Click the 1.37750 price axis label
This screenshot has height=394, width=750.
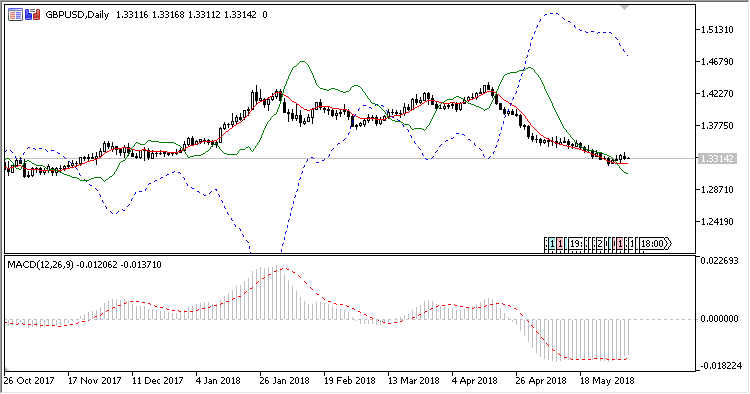click(717, 126)
